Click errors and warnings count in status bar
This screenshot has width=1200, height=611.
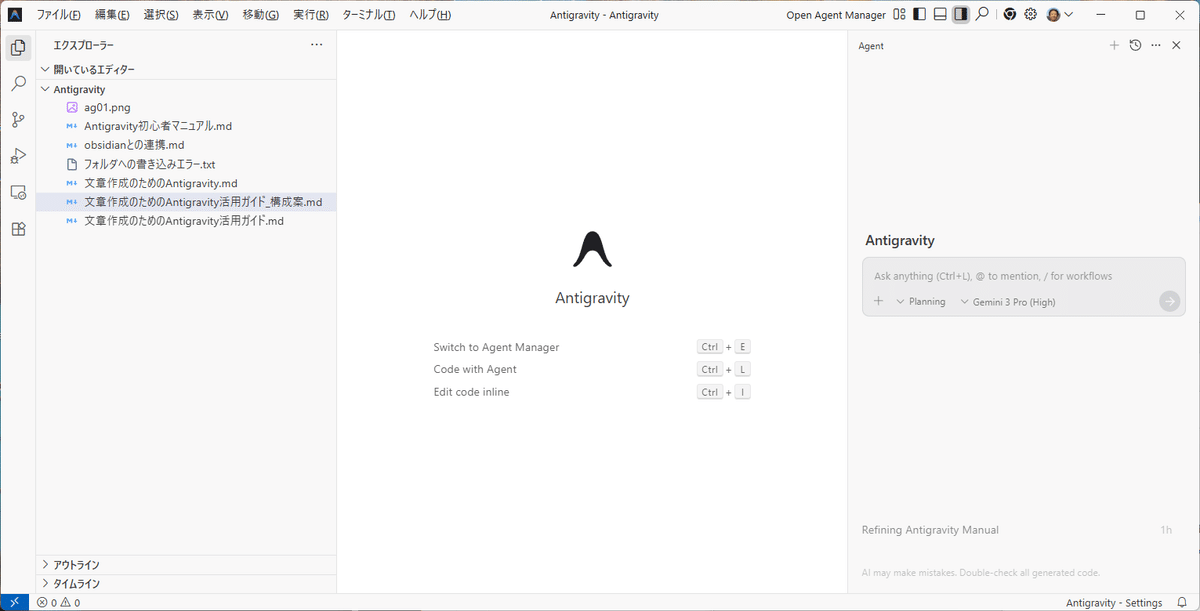point(58,603)
